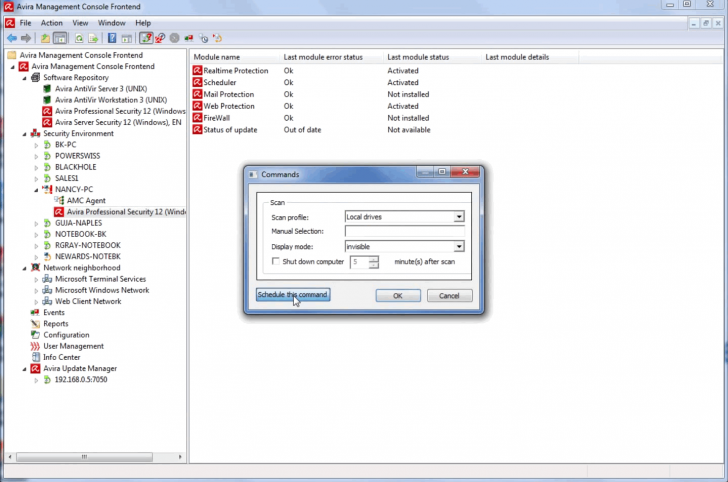The image size is (728, 482).
Task: Click the Avira icon beside Realtime Protection
Action: 197,70
